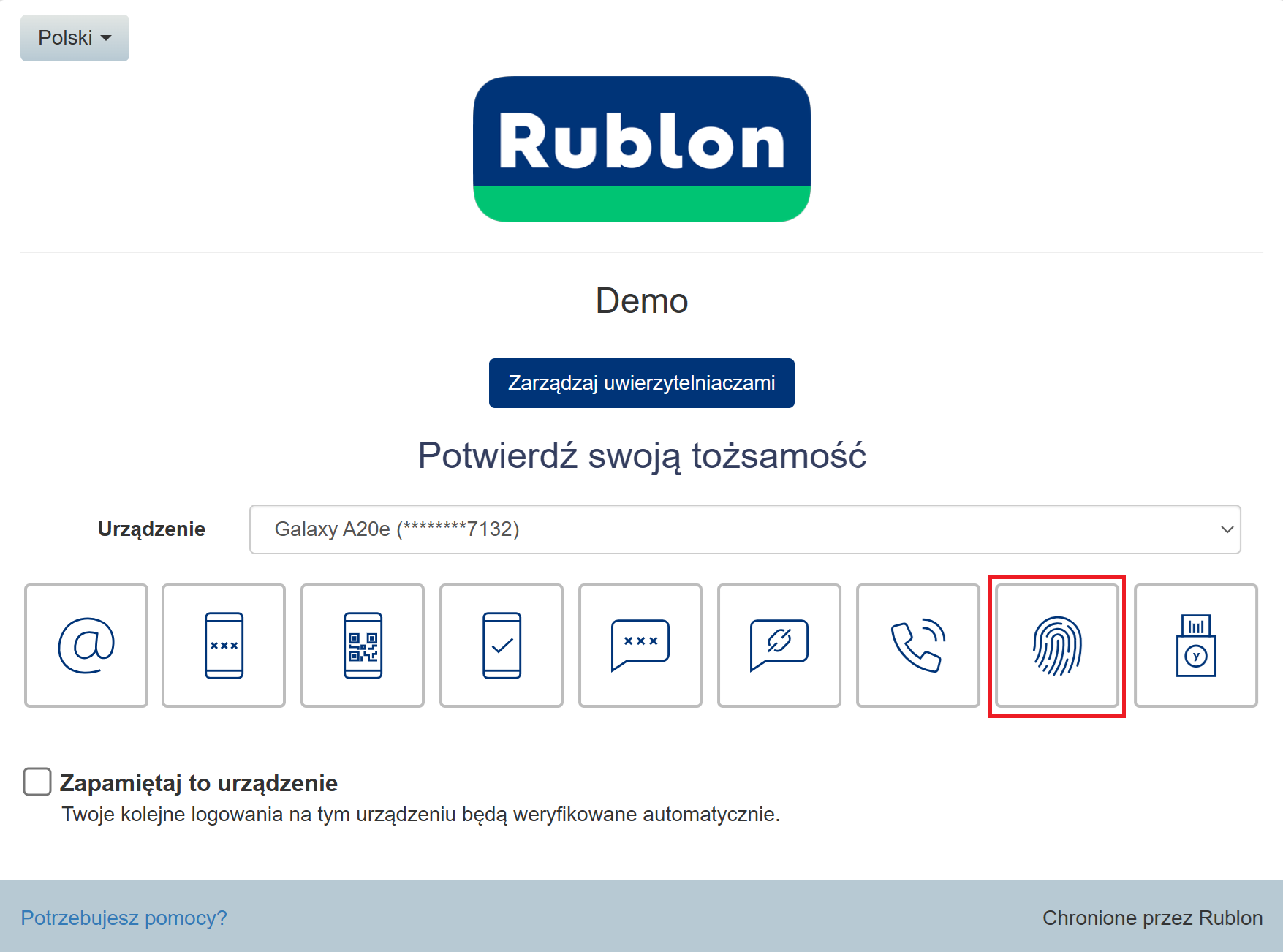
Task: Click the 'Zarządzaj uwierzytelniaczami' button
Action: 641,383
